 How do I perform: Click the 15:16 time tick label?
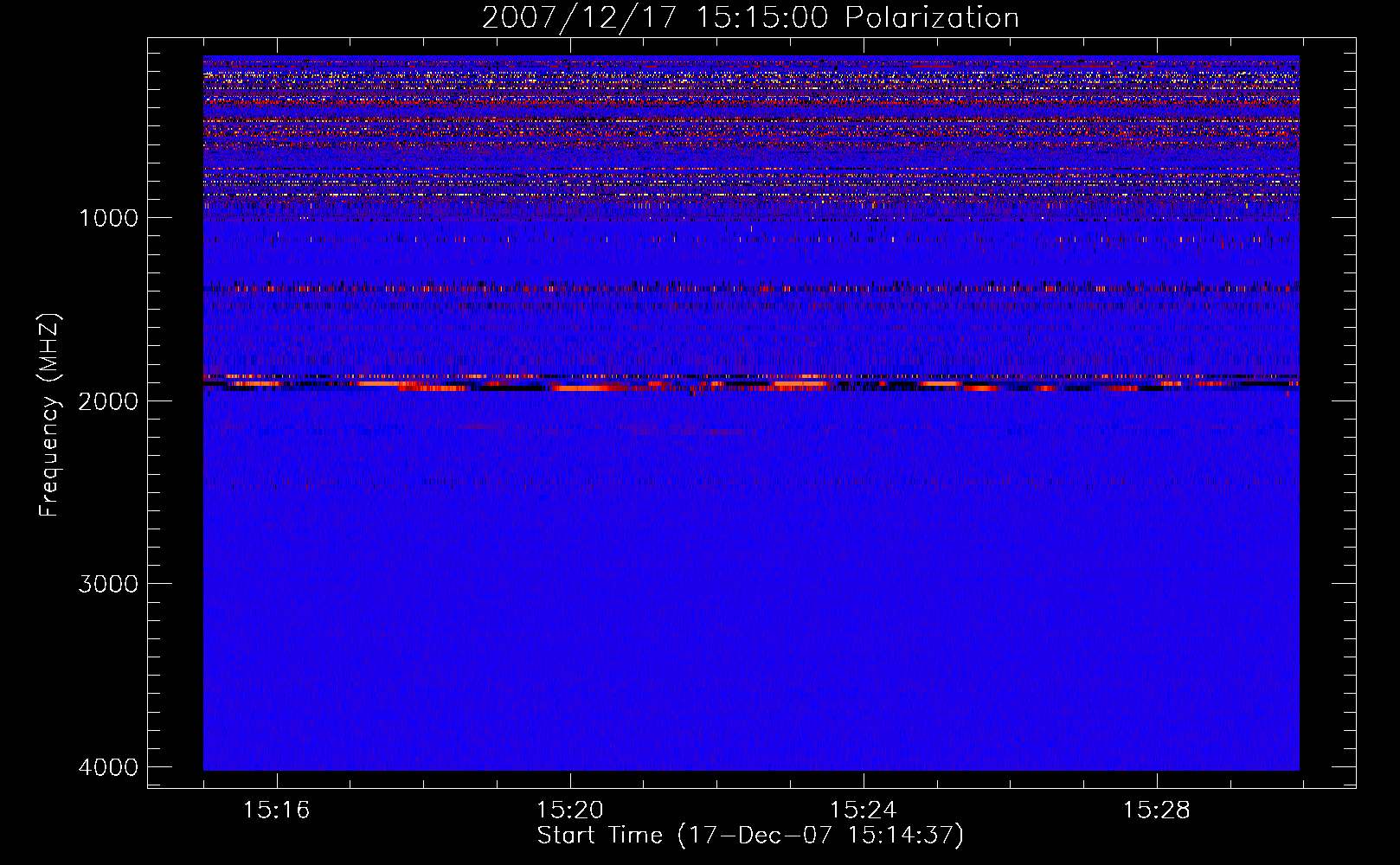point(276,811)
